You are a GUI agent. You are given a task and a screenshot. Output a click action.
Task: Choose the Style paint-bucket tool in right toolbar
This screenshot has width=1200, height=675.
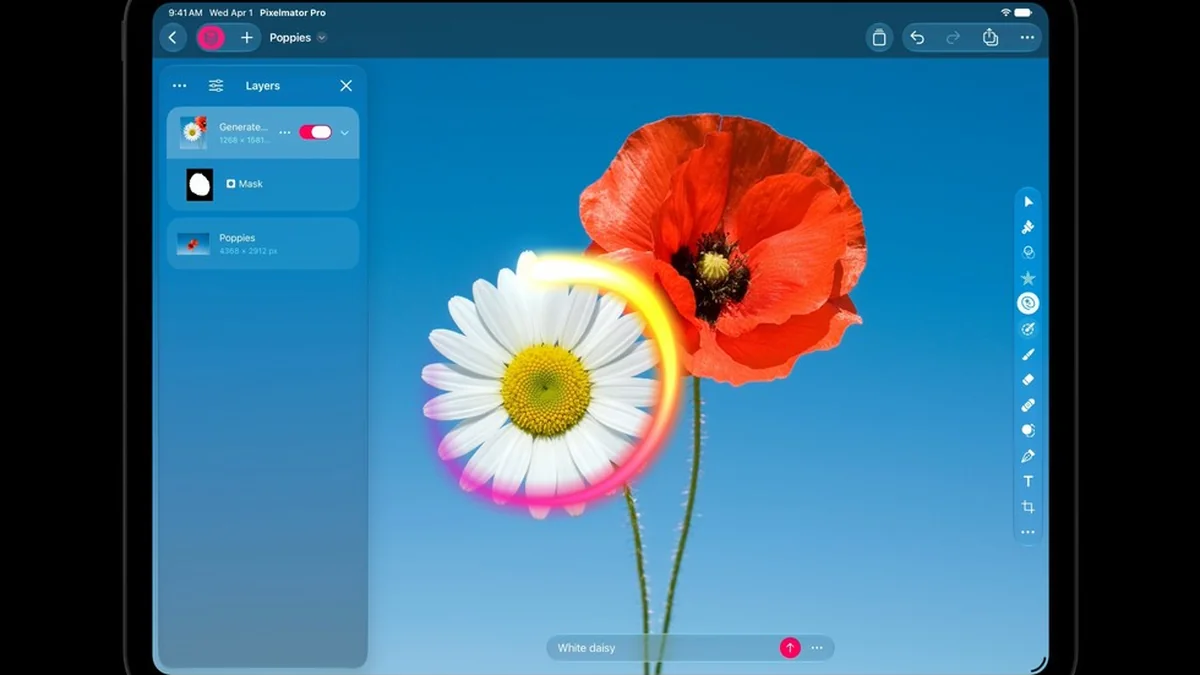coord(1028,227)
